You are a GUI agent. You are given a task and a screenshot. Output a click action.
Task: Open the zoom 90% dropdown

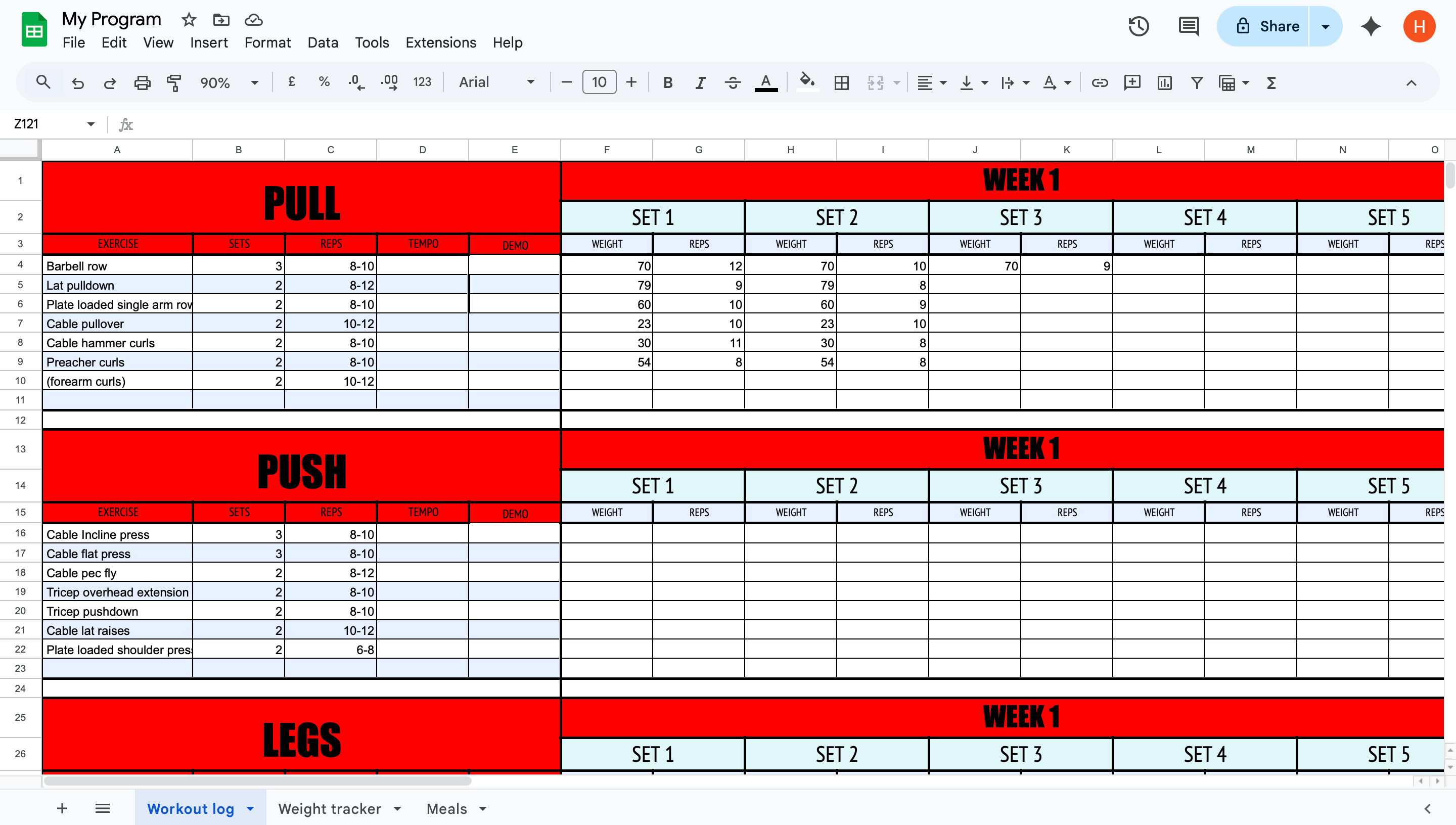point(229,83)
